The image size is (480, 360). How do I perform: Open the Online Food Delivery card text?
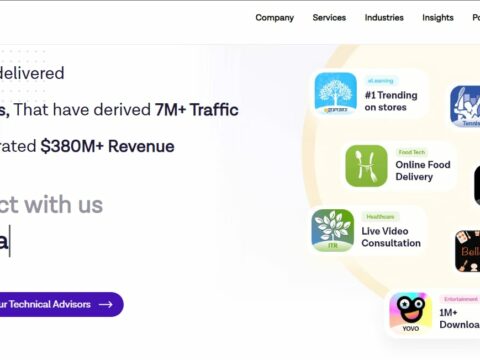point(423,171)
